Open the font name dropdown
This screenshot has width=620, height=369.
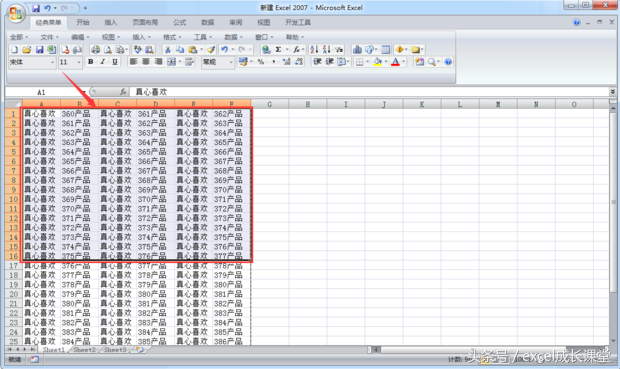52,62
